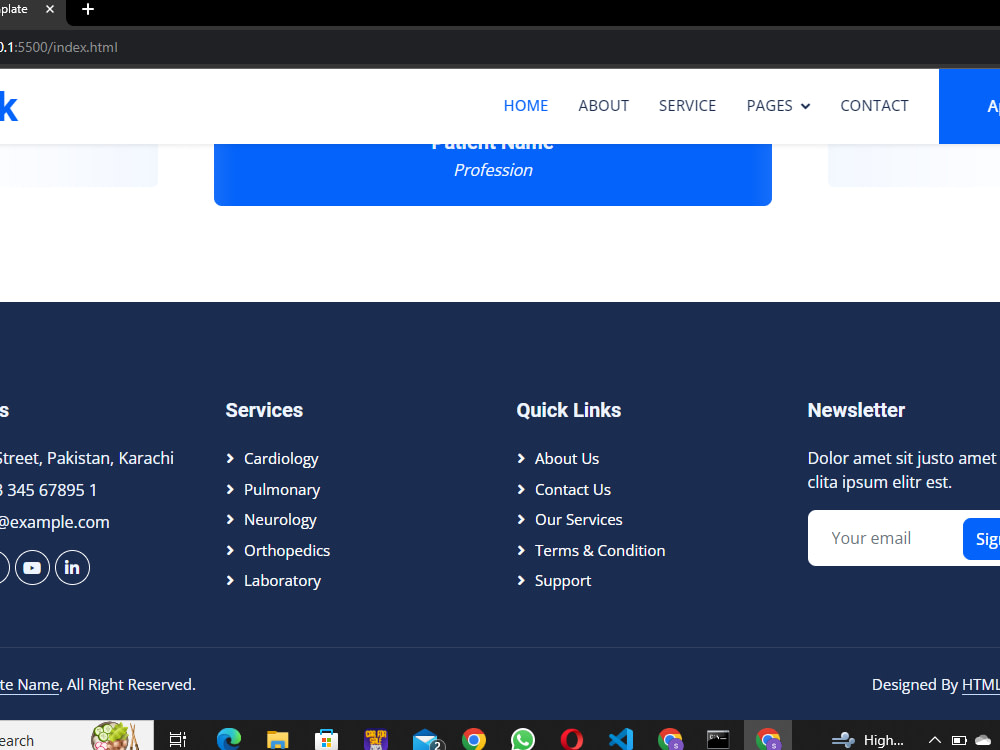Open a new browser tab
The image size is (1000, 750).
point(88,10)
